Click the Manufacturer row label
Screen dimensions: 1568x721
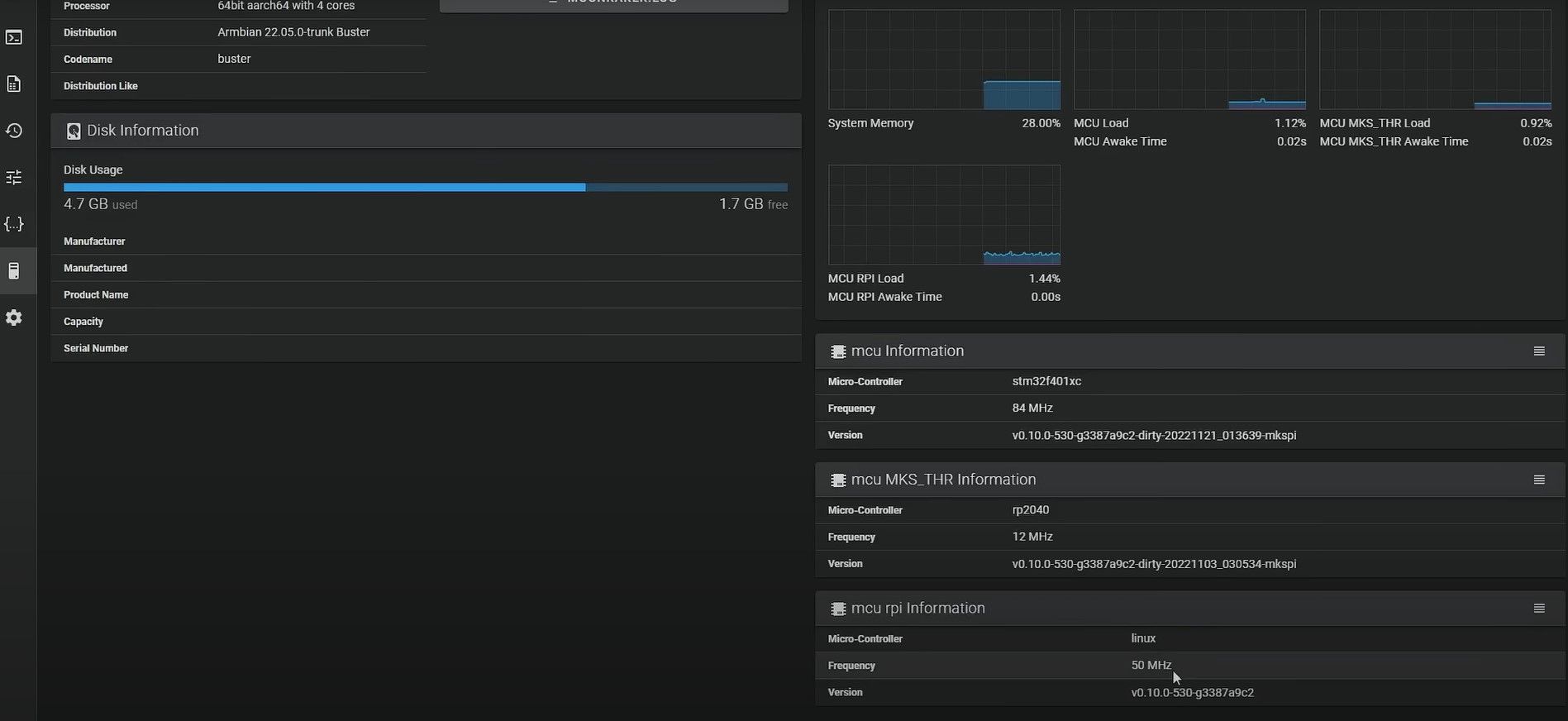(94, 241)
